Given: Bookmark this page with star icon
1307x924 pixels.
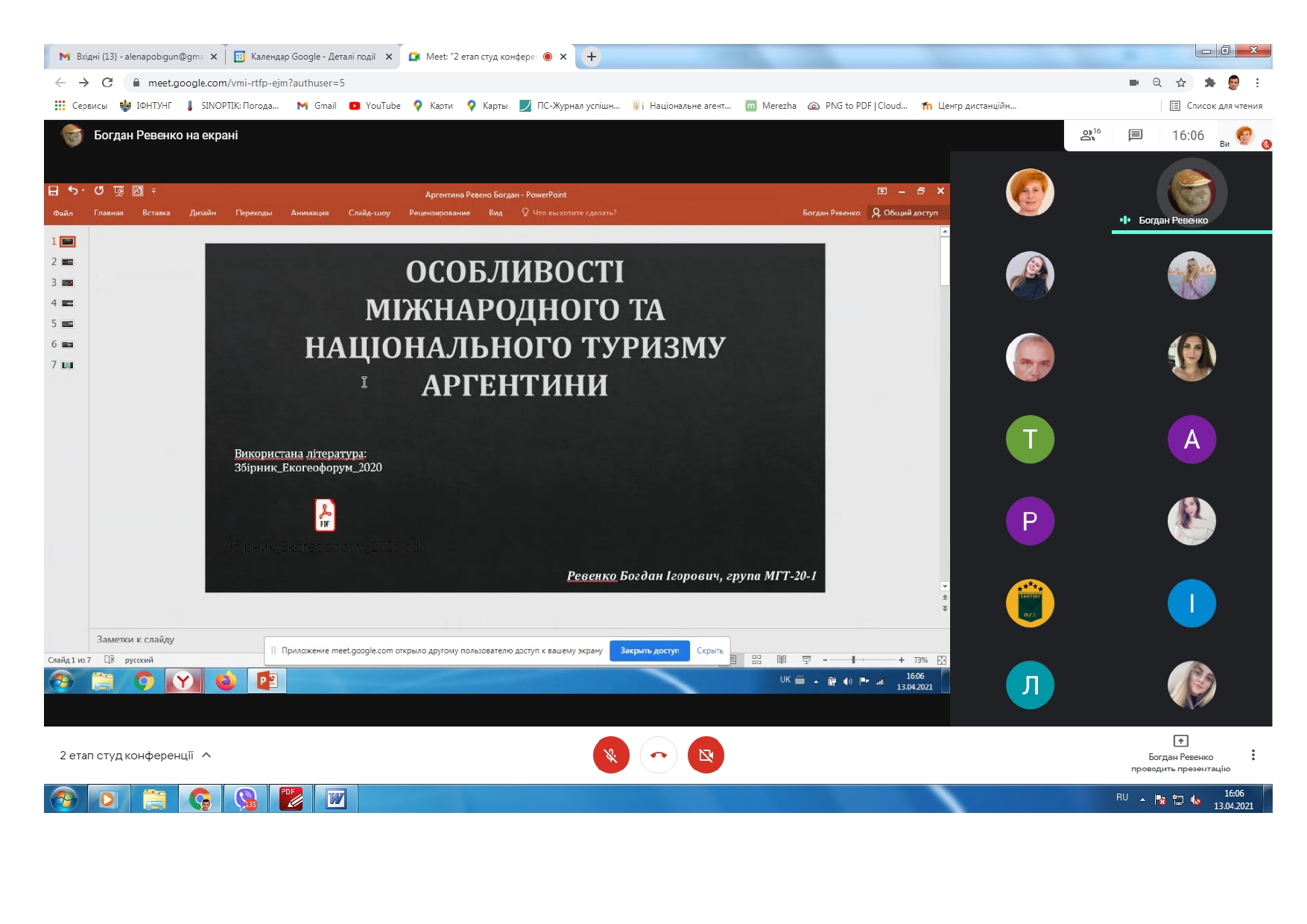Looking at the screenshot, I should [1180, 83].
